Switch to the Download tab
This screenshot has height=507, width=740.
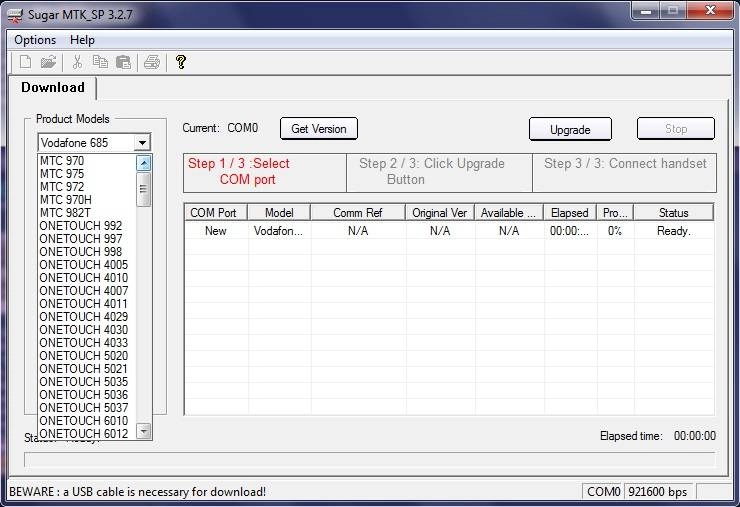coord(53,88)
